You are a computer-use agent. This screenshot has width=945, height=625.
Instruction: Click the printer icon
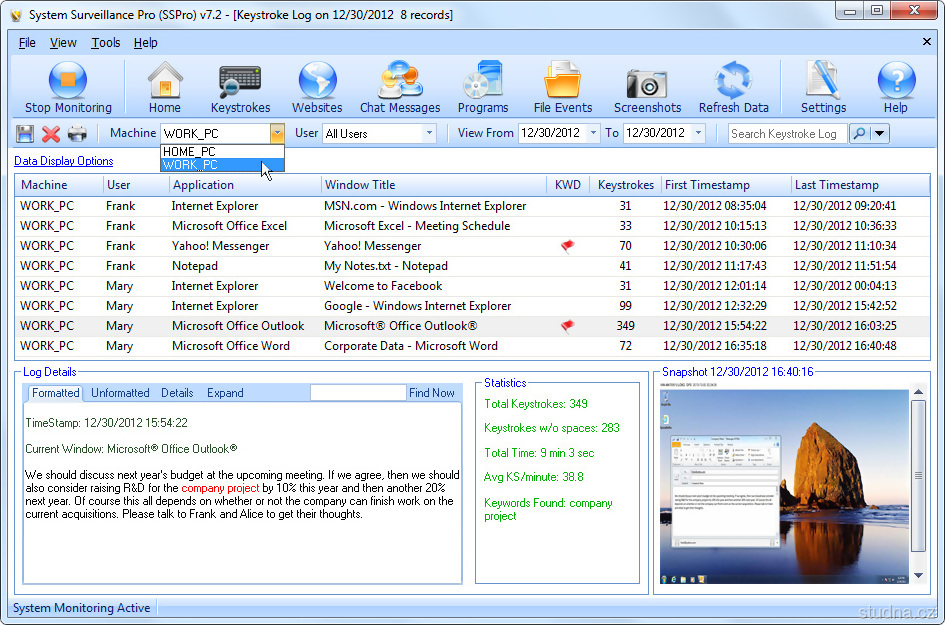pos(77,134)
